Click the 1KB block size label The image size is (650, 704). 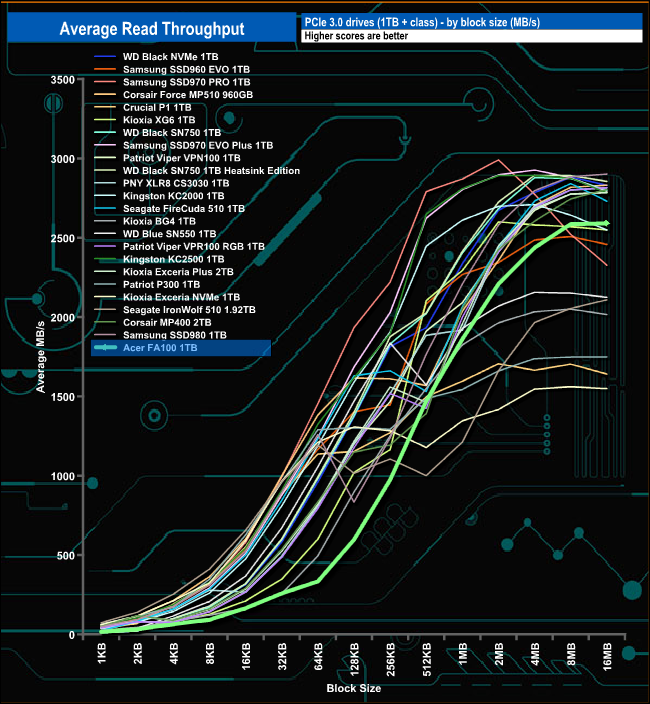[101, 653]
